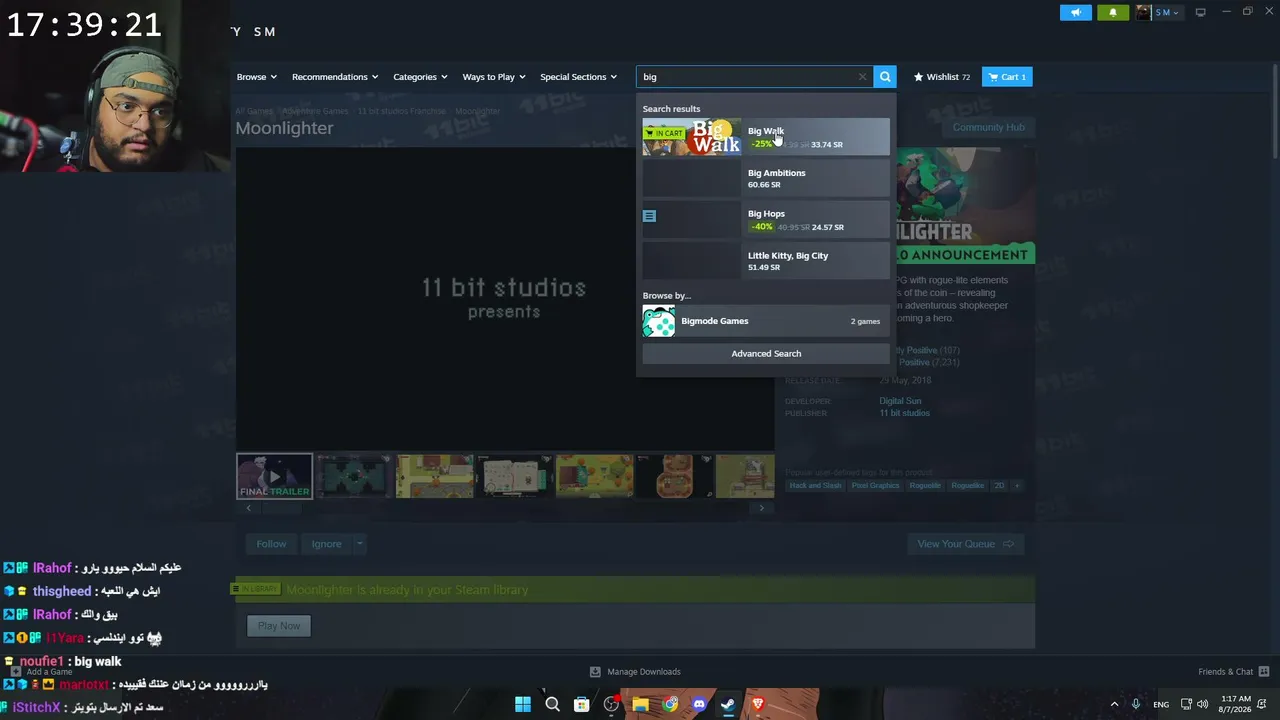
Task: Select the Big Ambitions search result
Action: [x=766, y=178]
